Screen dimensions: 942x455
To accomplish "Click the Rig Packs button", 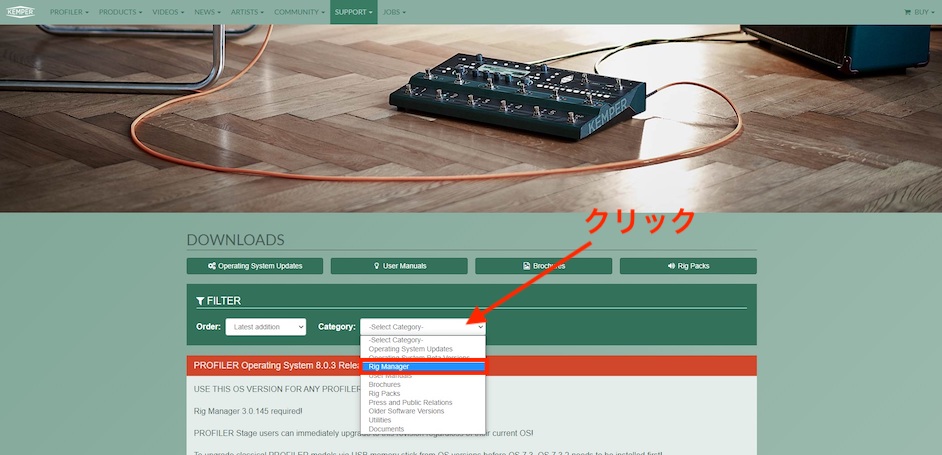I will point(688,266).
